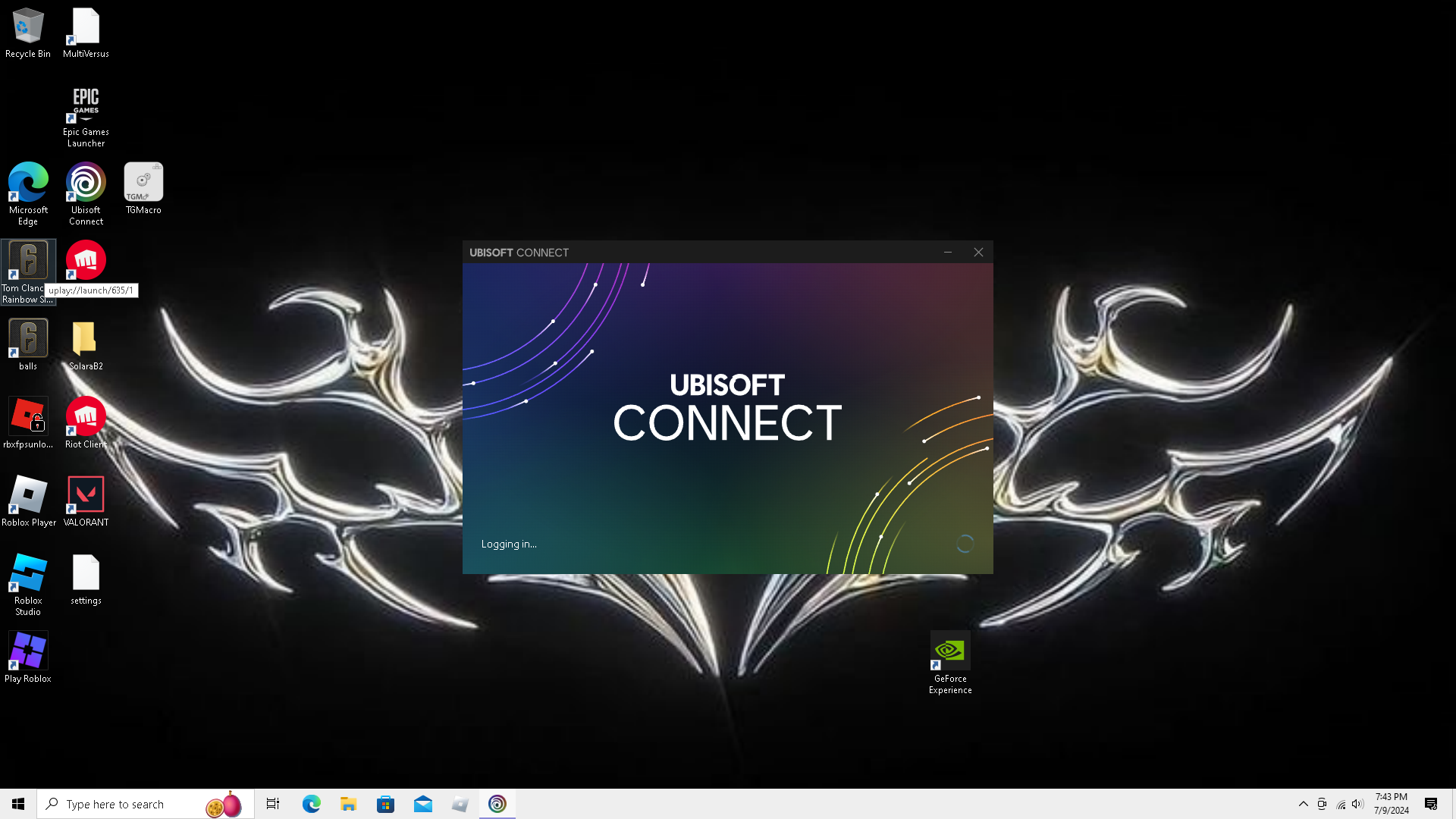Open the GeForce Experience desktop icon
Viewport: 1456px width, 819px height.
pos(949,651)
